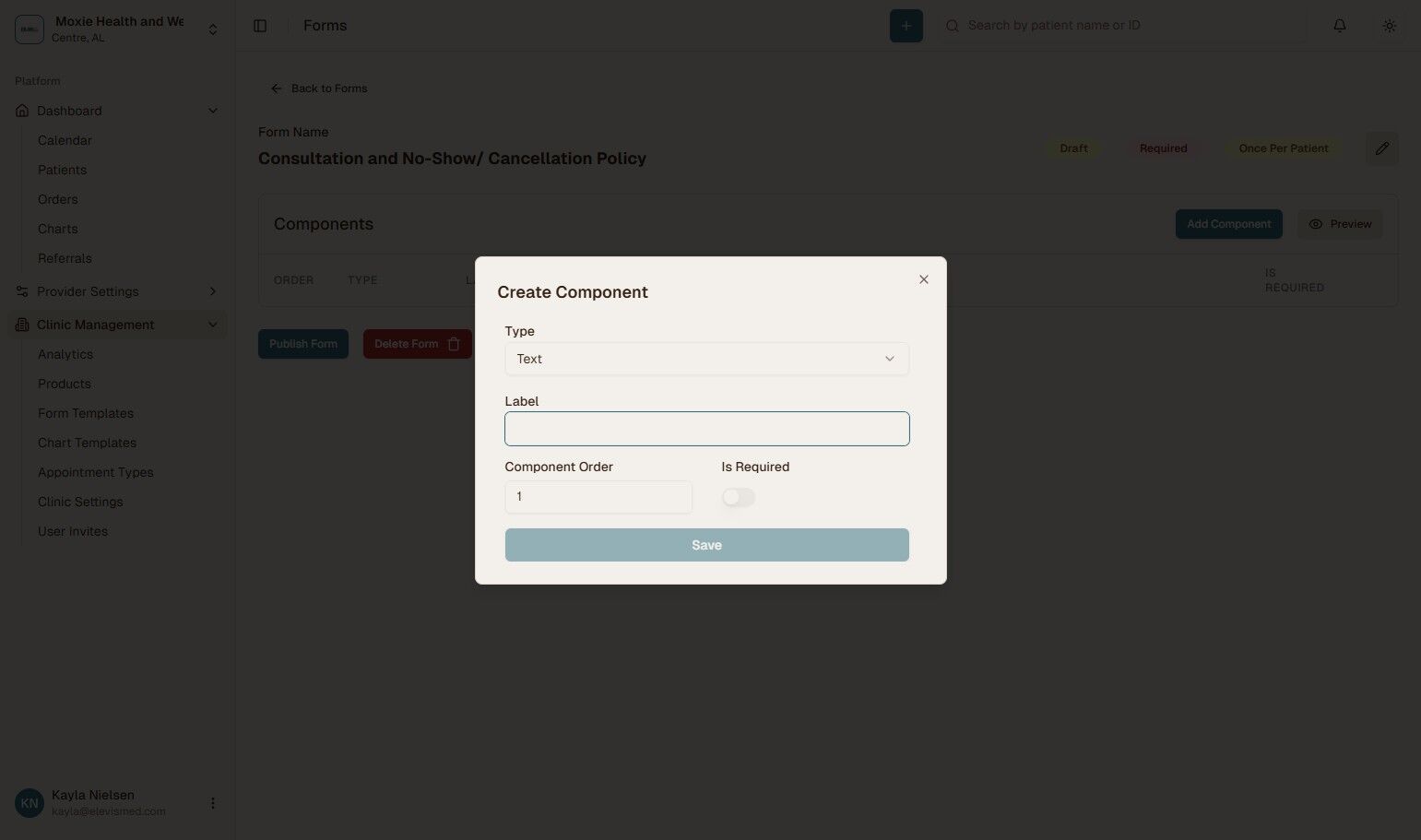Open the Type dropdown showing Text
1421x840 pixels.
(x=706, y=359)
